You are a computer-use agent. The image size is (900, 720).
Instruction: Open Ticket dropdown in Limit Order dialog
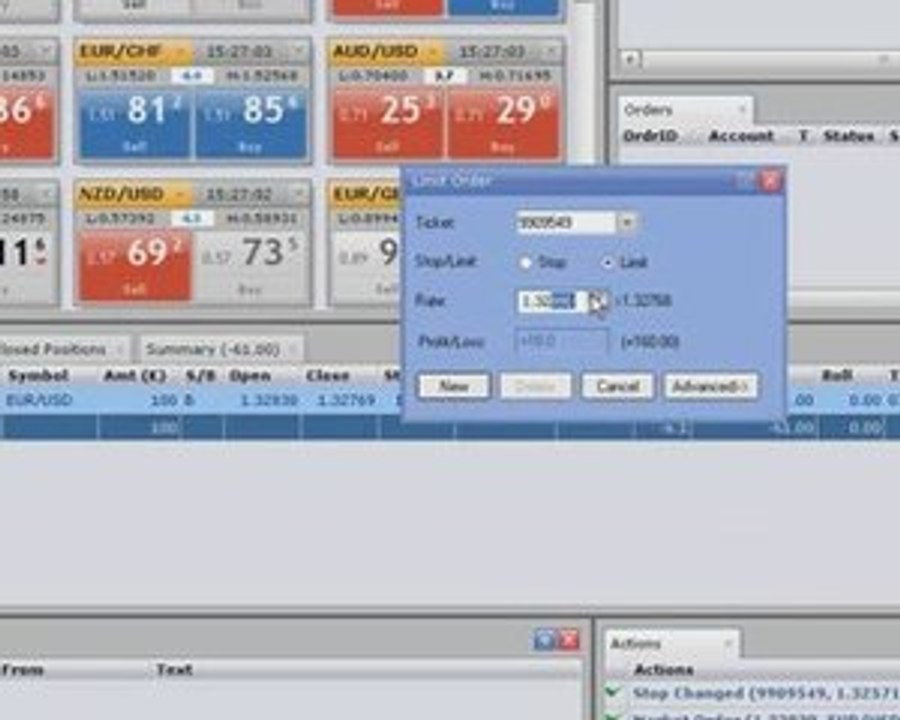(x=627, y=222)
